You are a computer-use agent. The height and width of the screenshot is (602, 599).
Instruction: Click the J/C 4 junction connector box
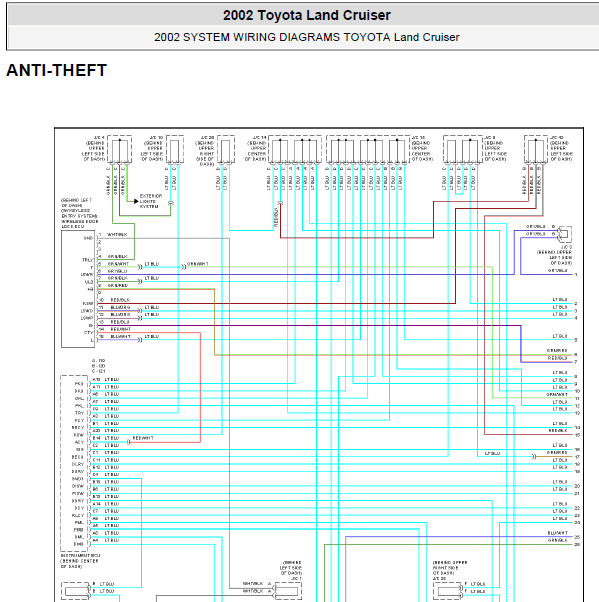click(119, 149)
